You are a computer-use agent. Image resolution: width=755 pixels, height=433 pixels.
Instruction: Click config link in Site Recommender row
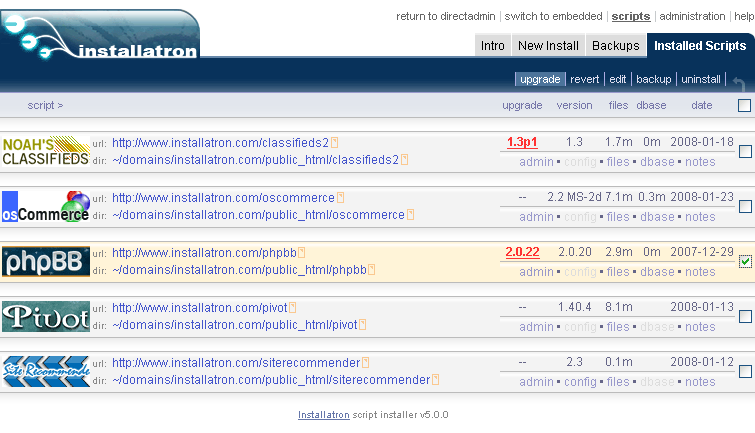pos(580,382)
